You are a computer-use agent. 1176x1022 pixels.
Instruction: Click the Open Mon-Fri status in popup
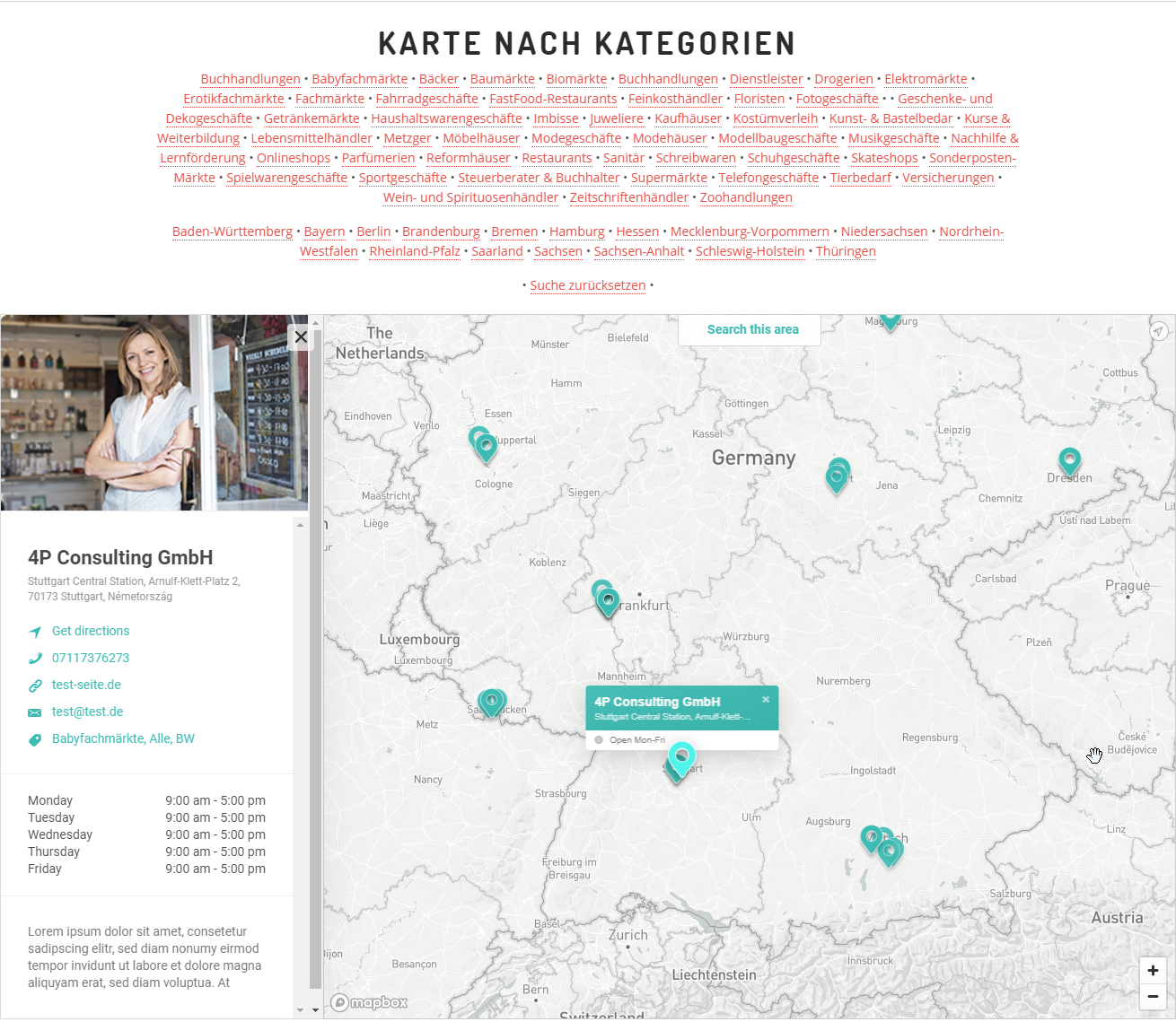637,740
